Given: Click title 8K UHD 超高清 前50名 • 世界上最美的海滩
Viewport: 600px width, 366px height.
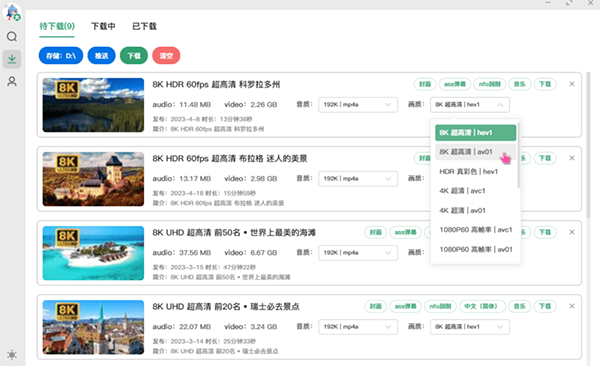Looking at the screenshot, I should [x=234, y=232].
